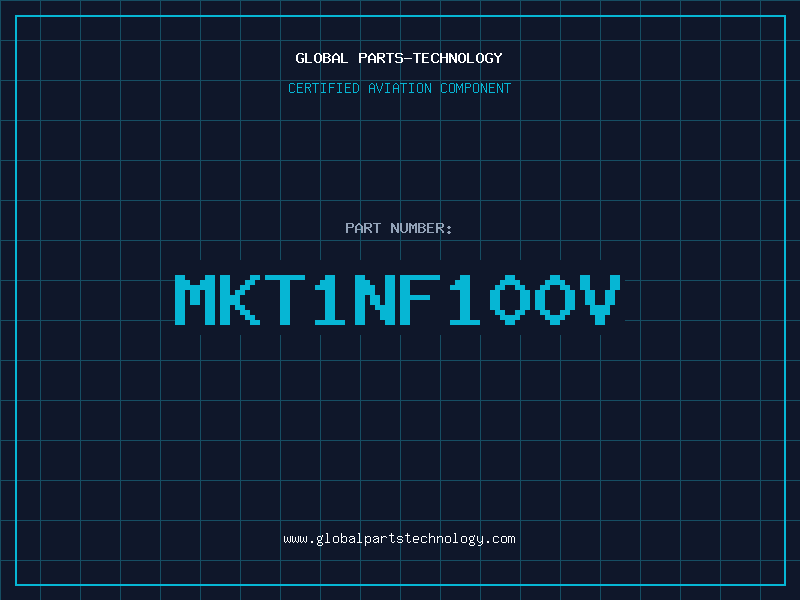800x600 pixels.
Task: Click letter K in the part number
Action: 239,300
